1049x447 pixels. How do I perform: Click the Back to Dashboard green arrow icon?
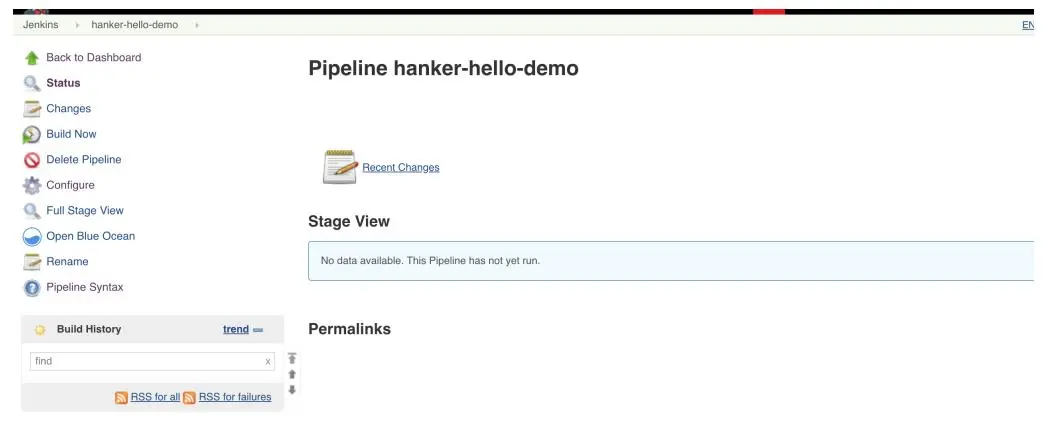[x=32, y=58]
